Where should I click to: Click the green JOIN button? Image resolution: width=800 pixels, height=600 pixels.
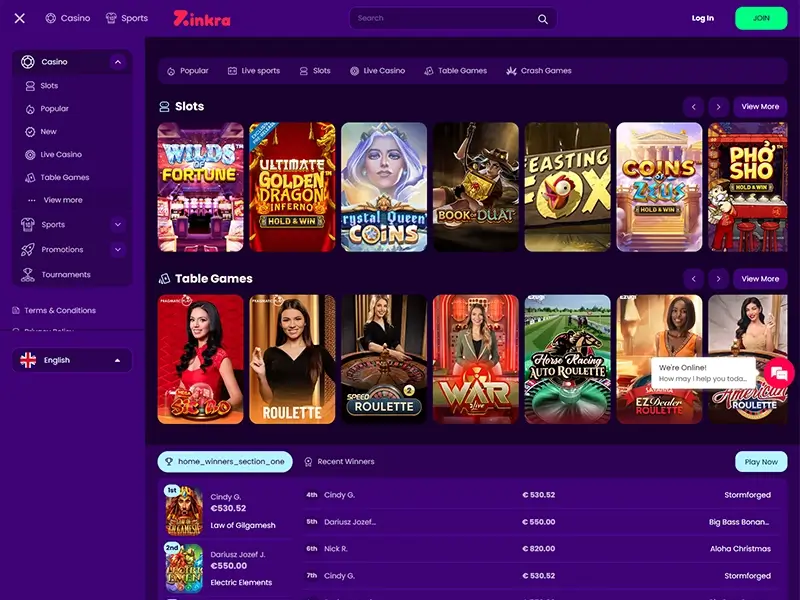(x=761, y=18)
